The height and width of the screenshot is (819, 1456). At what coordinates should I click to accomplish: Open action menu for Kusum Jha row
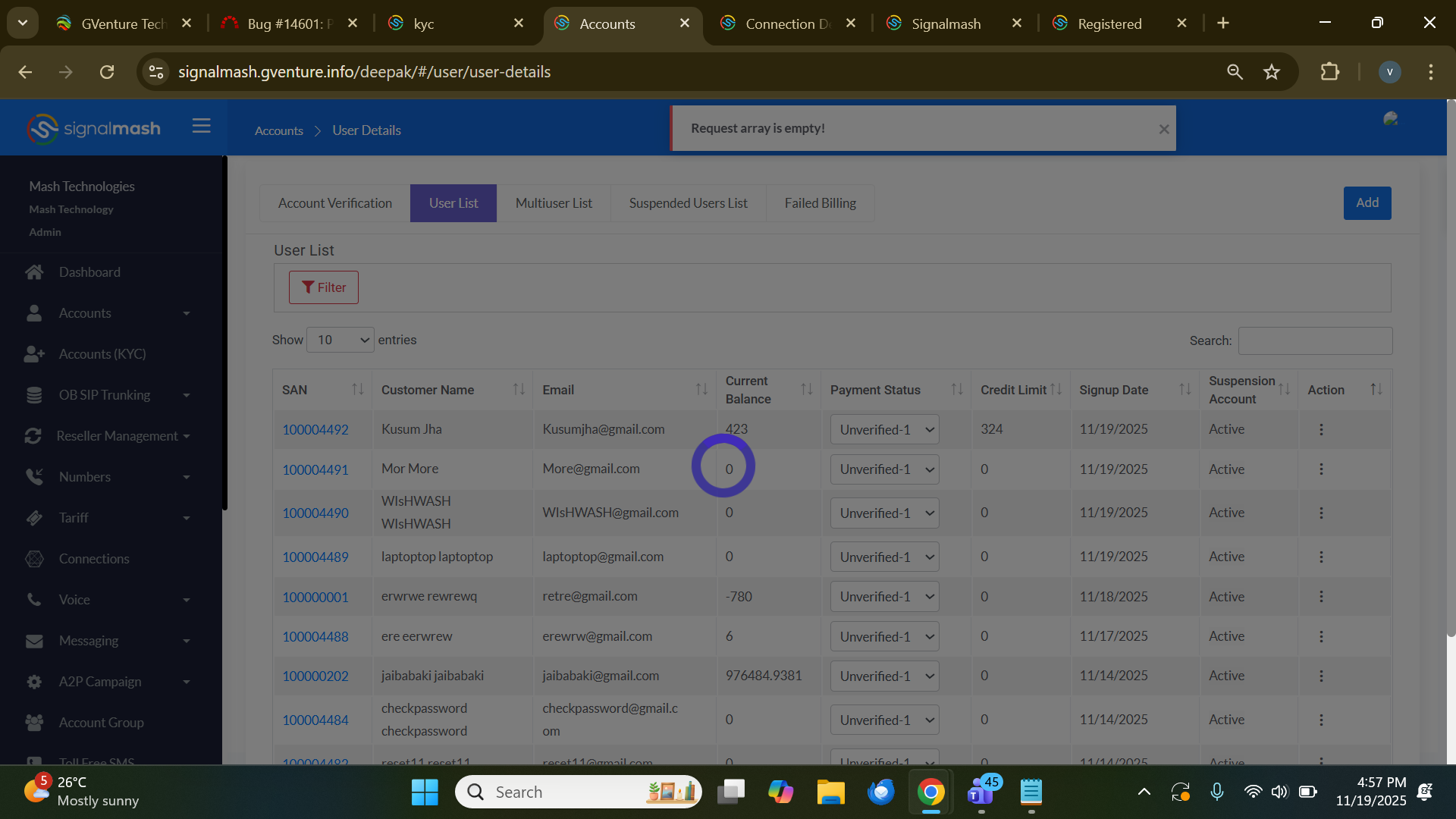(1321, 430)
